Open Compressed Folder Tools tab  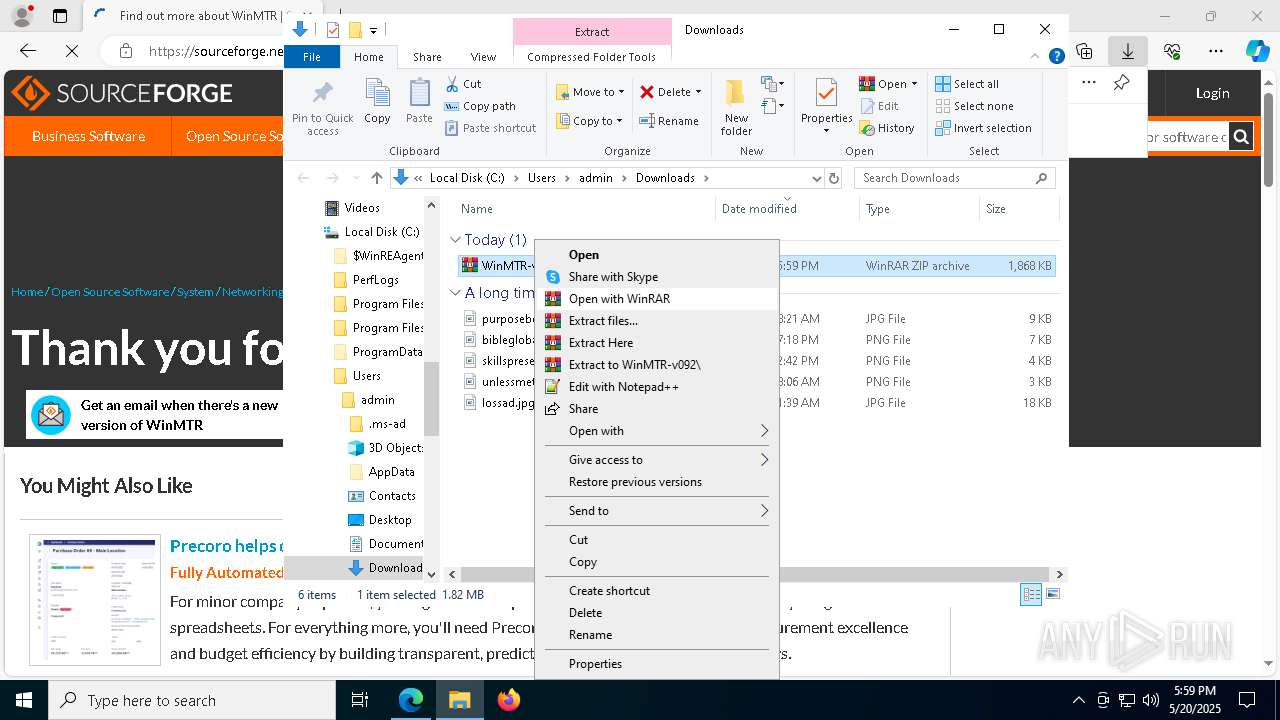[591, 57]
